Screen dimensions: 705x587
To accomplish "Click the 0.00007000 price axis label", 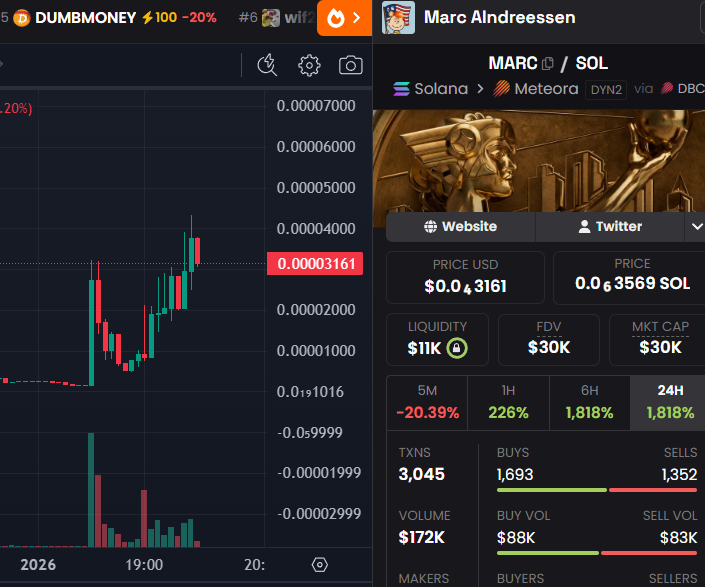I will pyautogui.click(x=316, y=106).
